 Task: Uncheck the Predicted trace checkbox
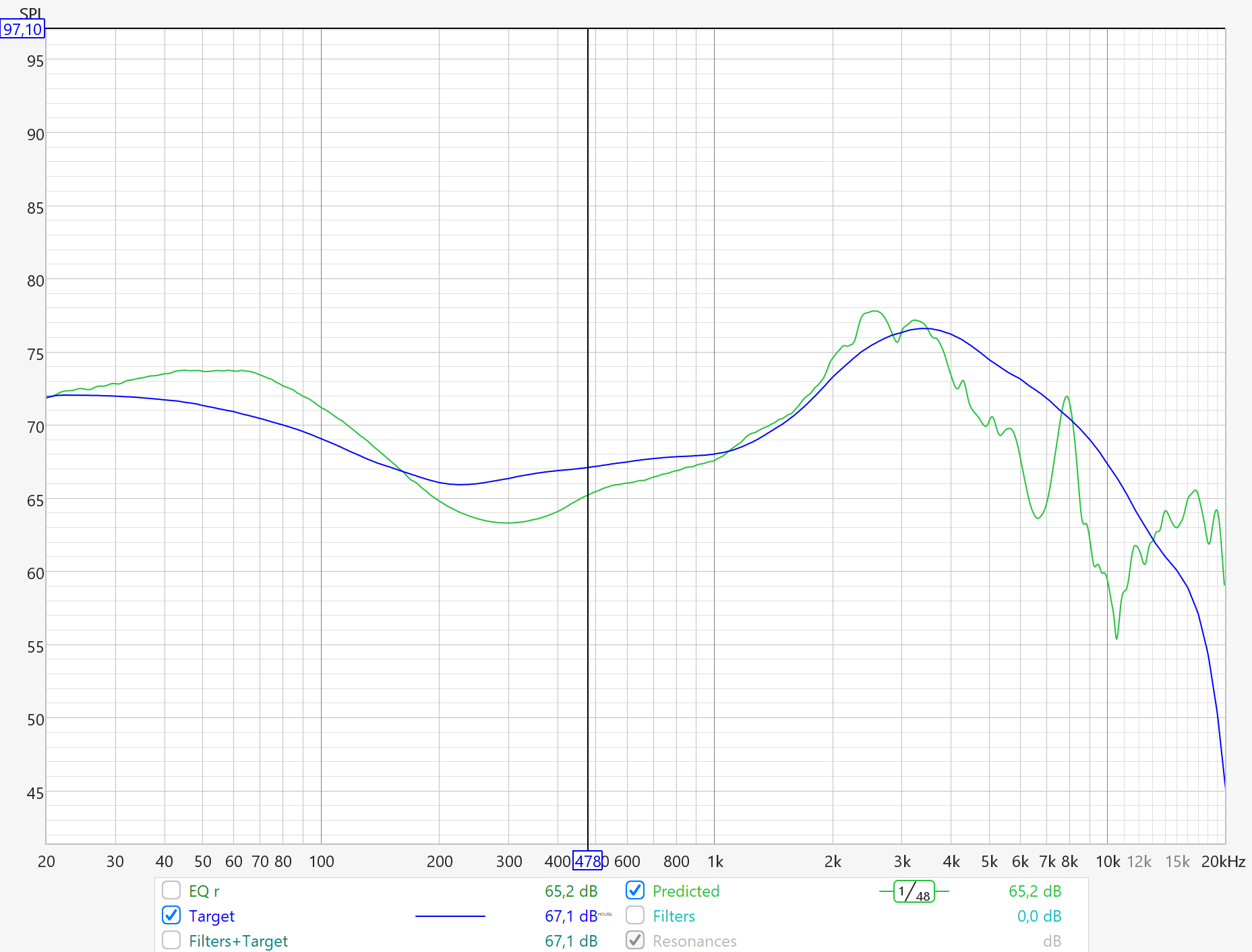click(635, 891)
